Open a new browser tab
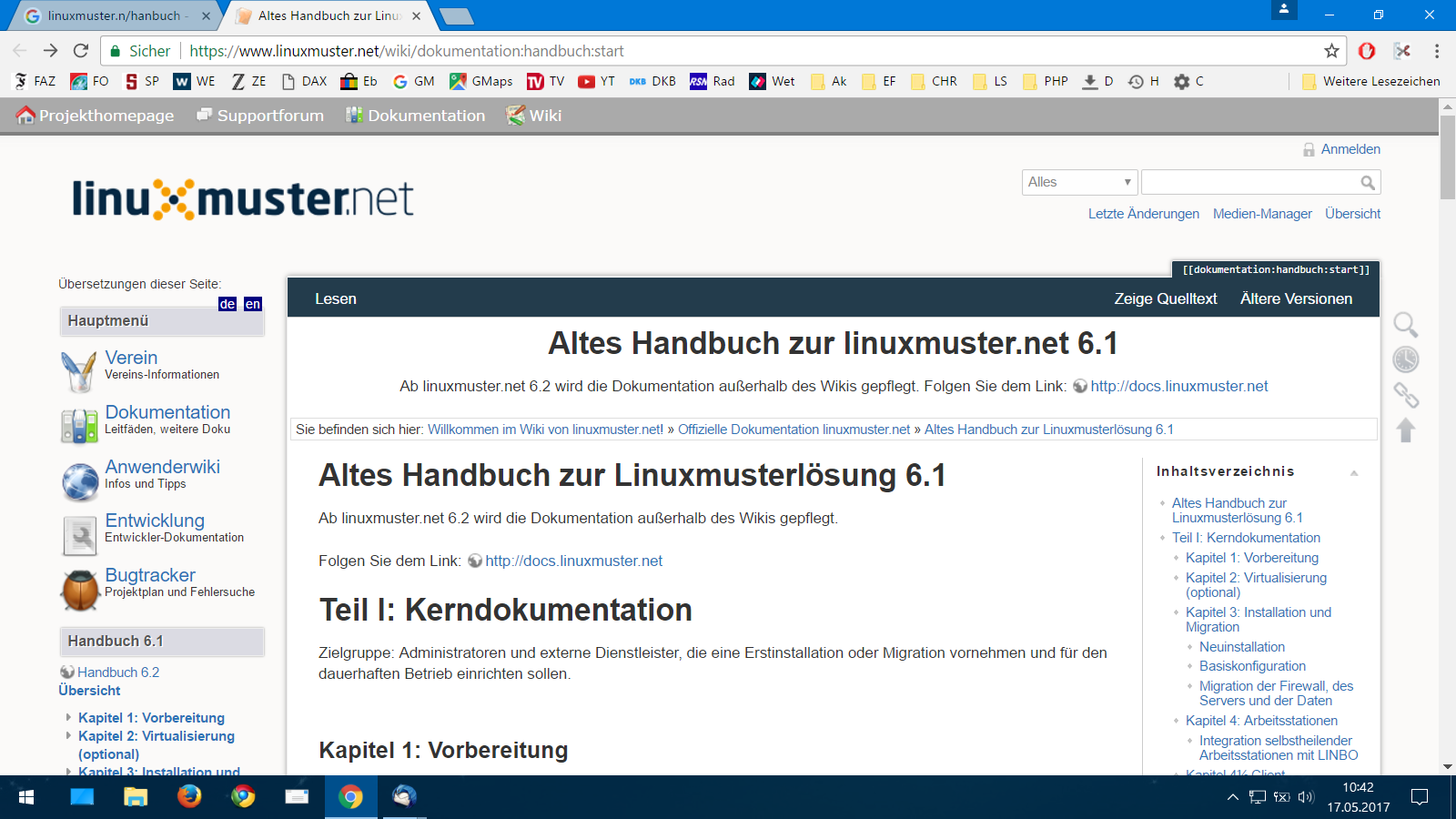Image resolution: width=1456 pixels, height=819 pixels. point(455,15)
